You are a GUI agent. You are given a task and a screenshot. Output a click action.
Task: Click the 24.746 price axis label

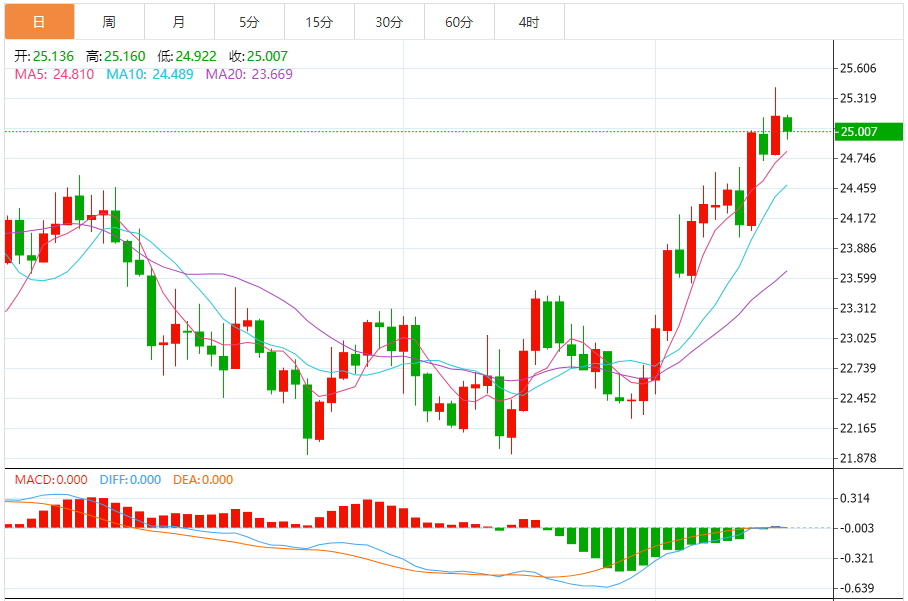click(858, 158)
